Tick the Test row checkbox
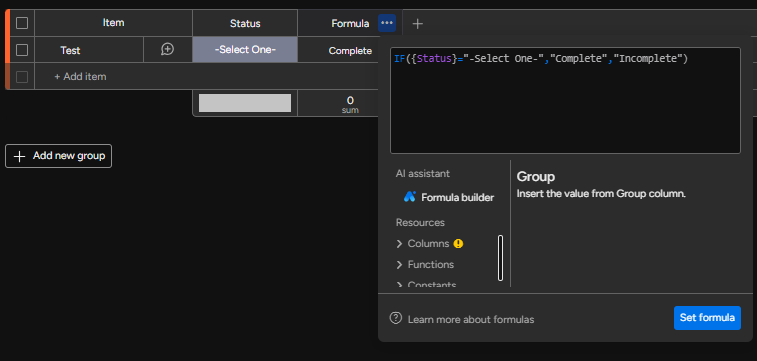Viewport: 757px width, 361px height. 22,50
